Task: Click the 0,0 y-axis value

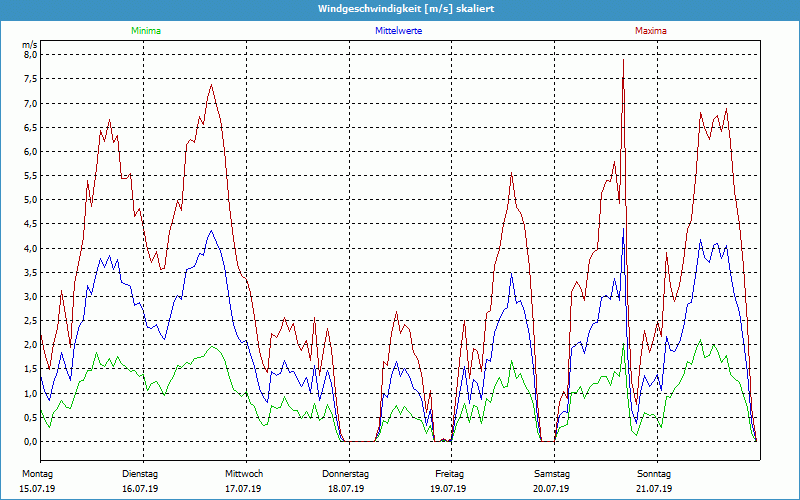Action: (x=31, y=442)
